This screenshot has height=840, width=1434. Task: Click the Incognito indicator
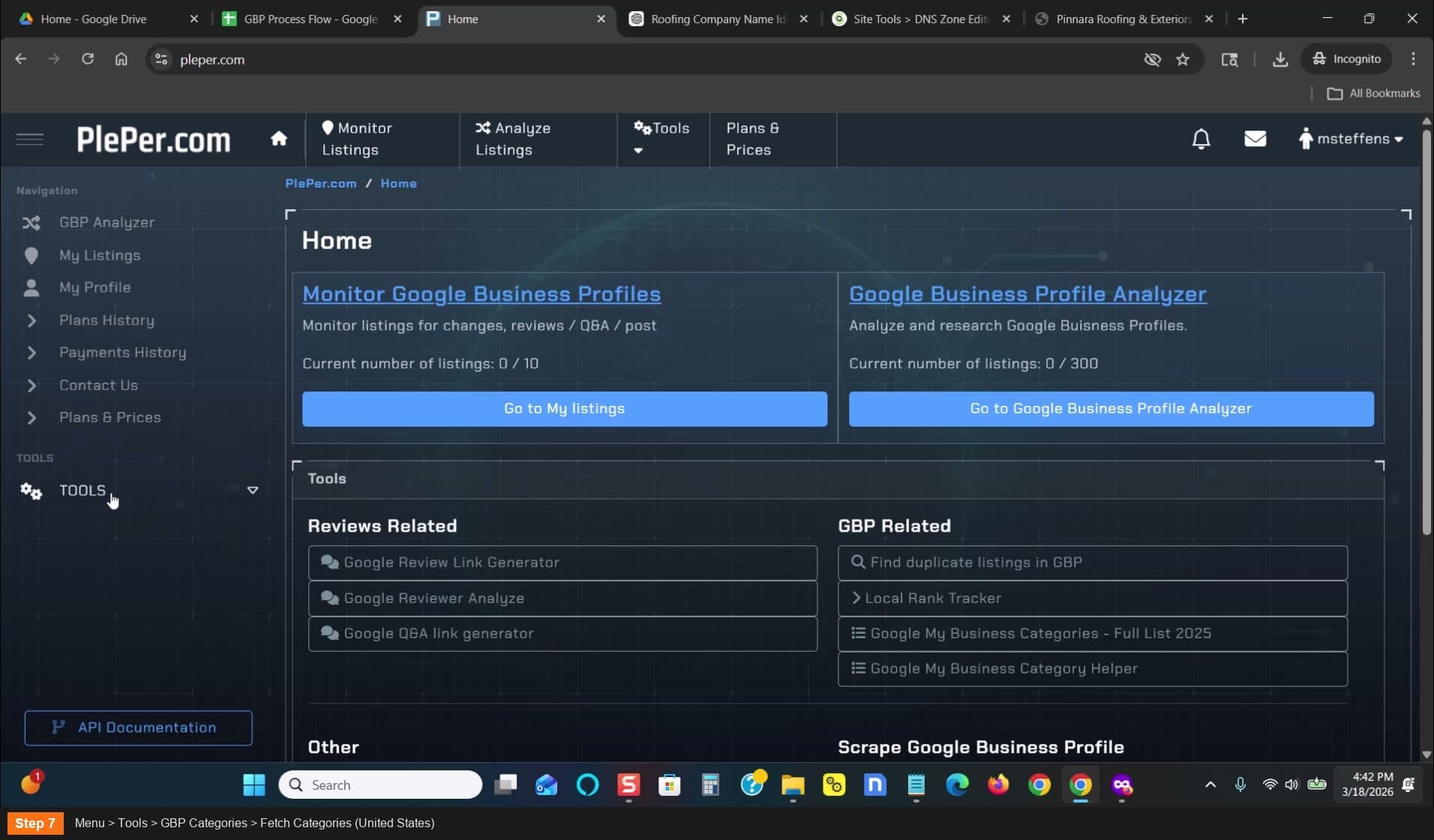point(1347,59)
